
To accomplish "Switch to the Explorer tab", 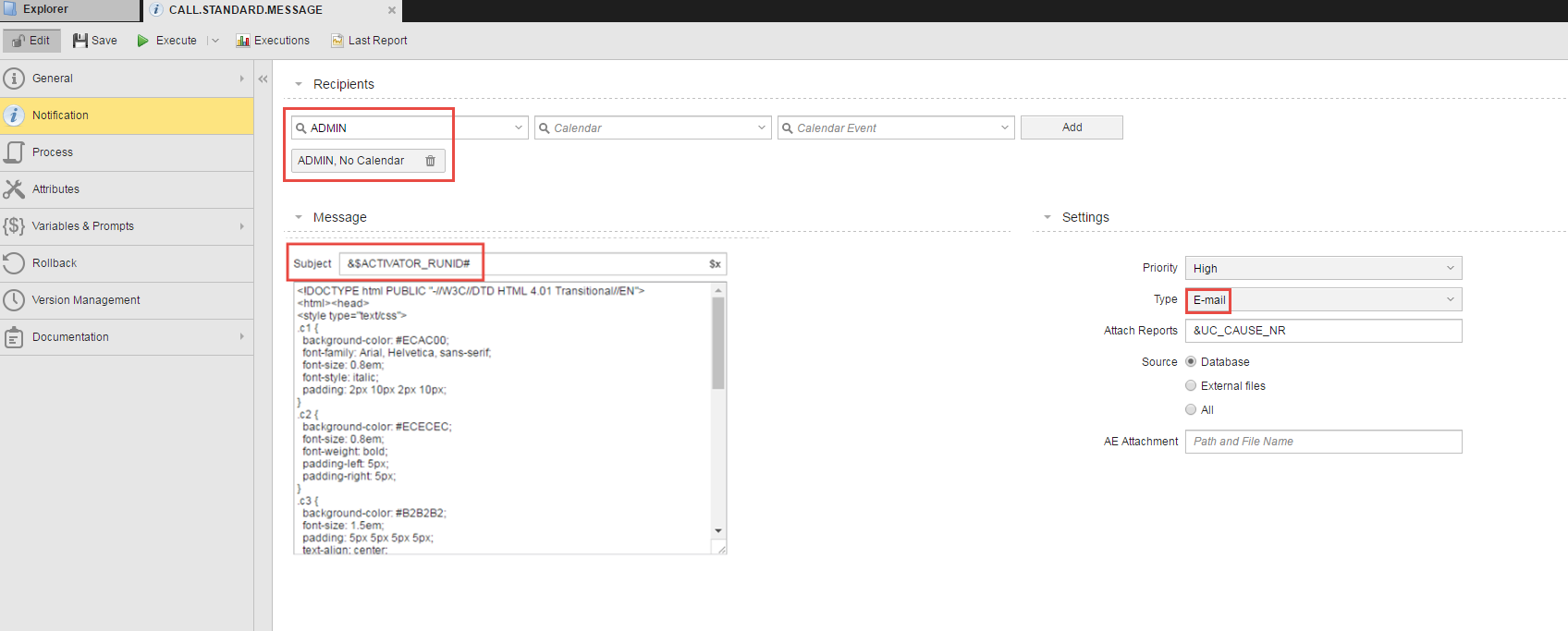I will point(46,10).
